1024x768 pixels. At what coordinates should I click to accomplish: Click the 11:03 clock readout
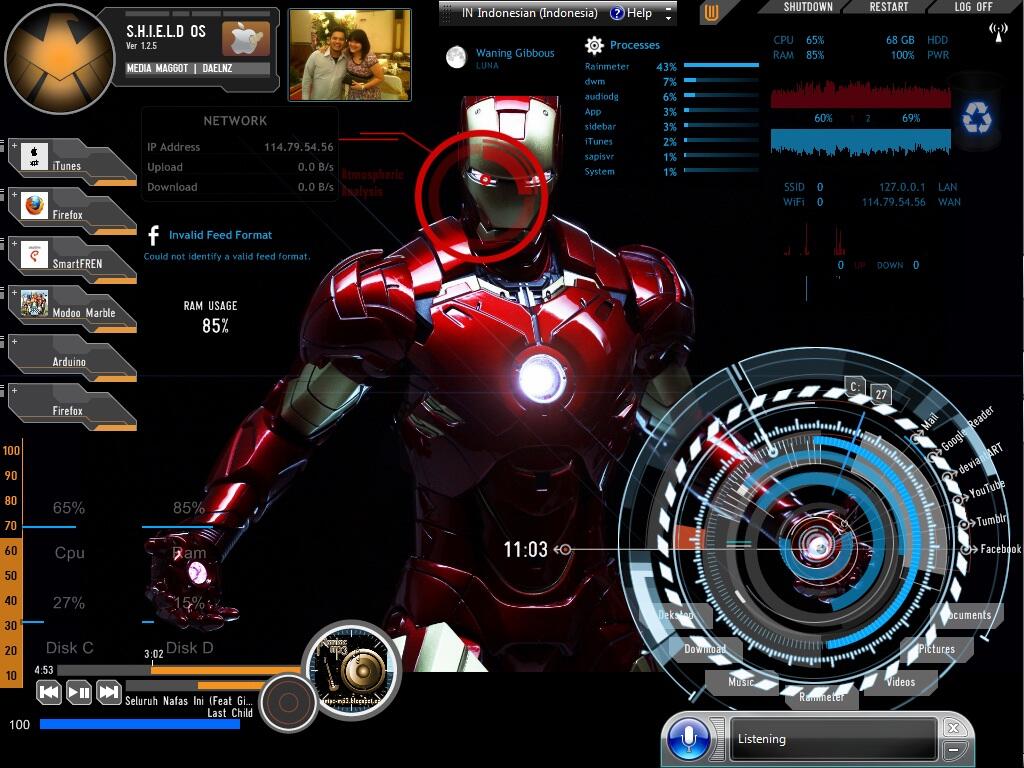click(525, 549)
